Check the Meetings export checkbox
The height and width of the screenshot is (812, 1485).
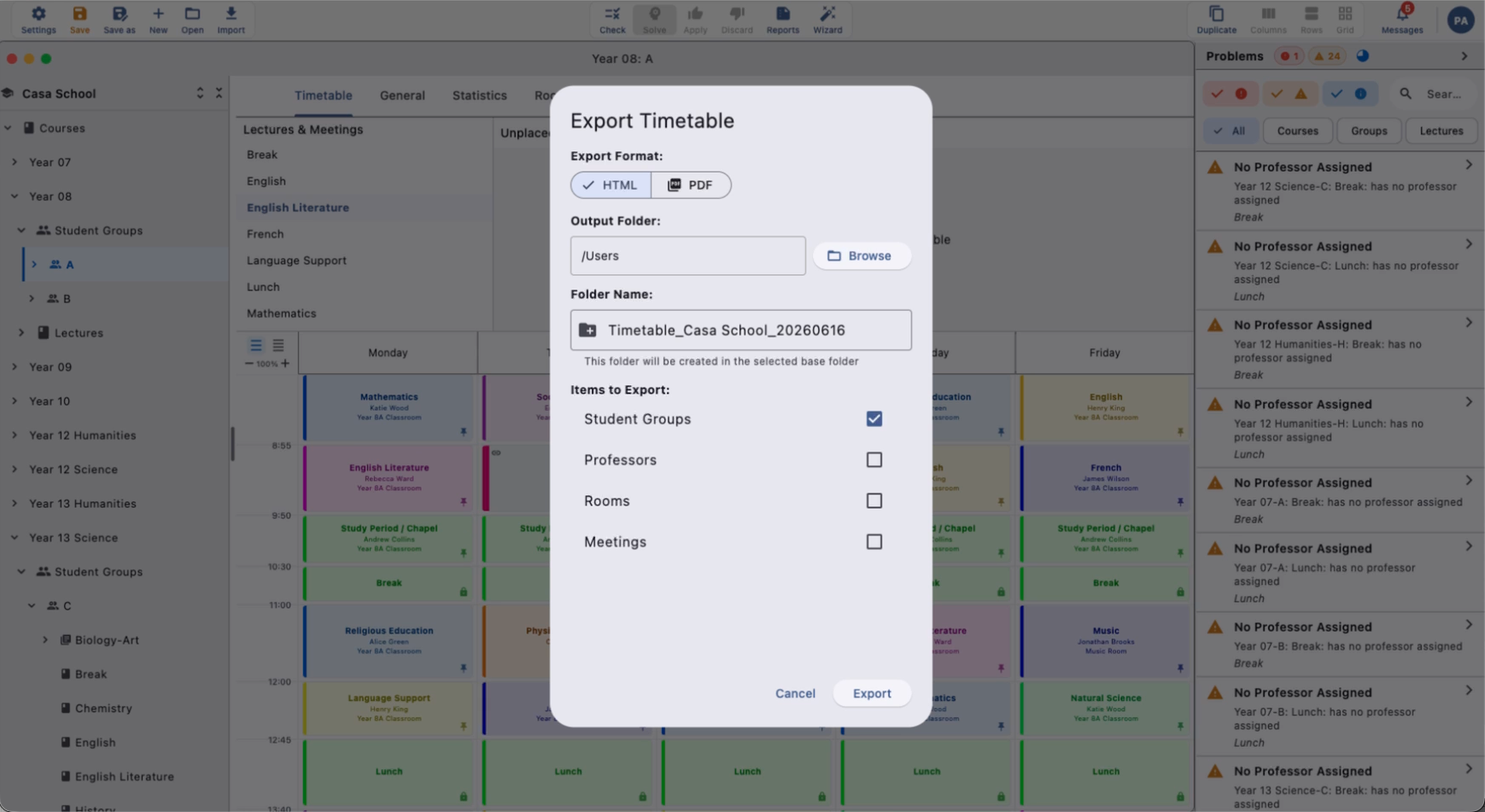pyautogui.click(x=874, y=541)
